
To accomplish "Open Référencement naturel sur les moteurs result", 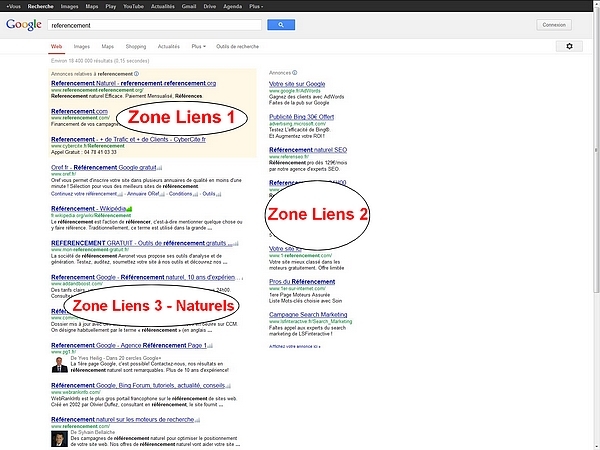I will tap(122, 419).
